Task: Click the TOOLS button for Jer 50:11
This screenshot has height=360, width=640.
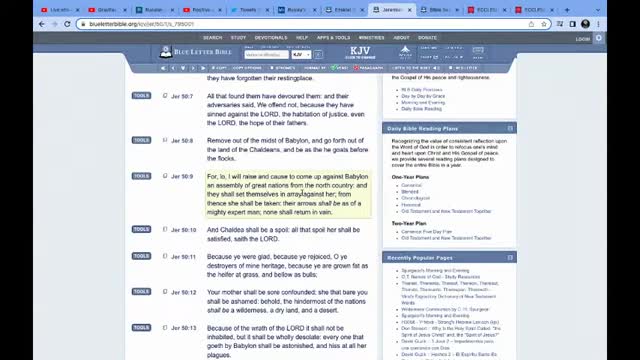Action: pyautogui.click(x=141, y=256)
